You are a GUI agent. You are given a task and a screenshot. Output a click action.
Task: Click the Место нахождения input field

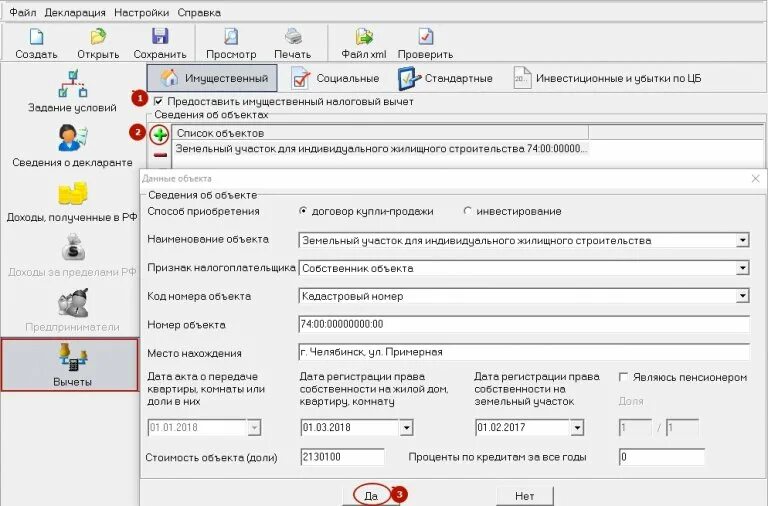[524, 352]
